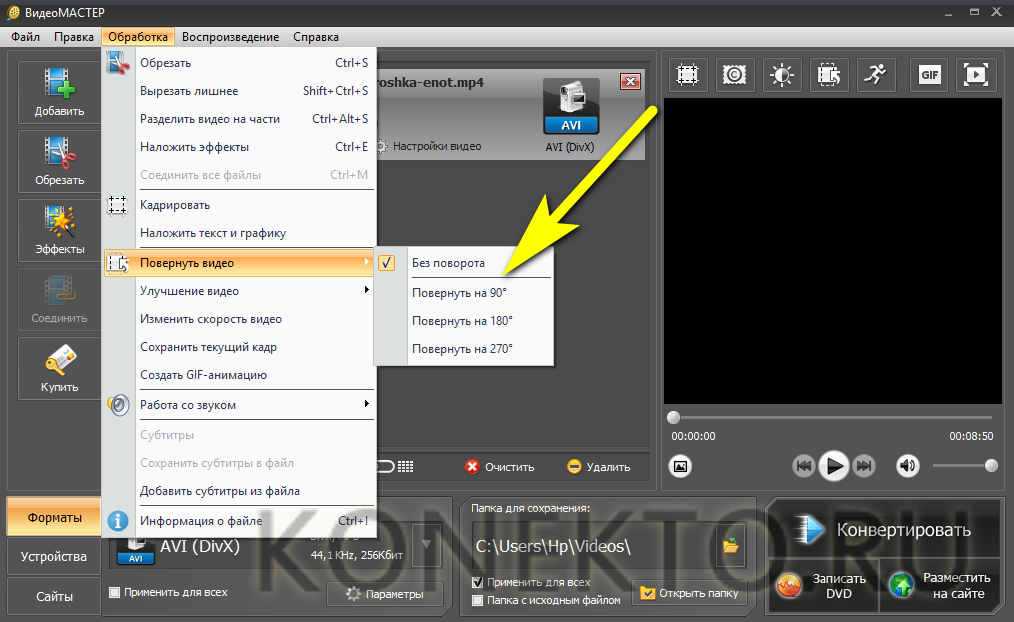Screen dimensions: 1014x622
Task: Close the koshka-enot.mp4 file item
Action: 630,81
